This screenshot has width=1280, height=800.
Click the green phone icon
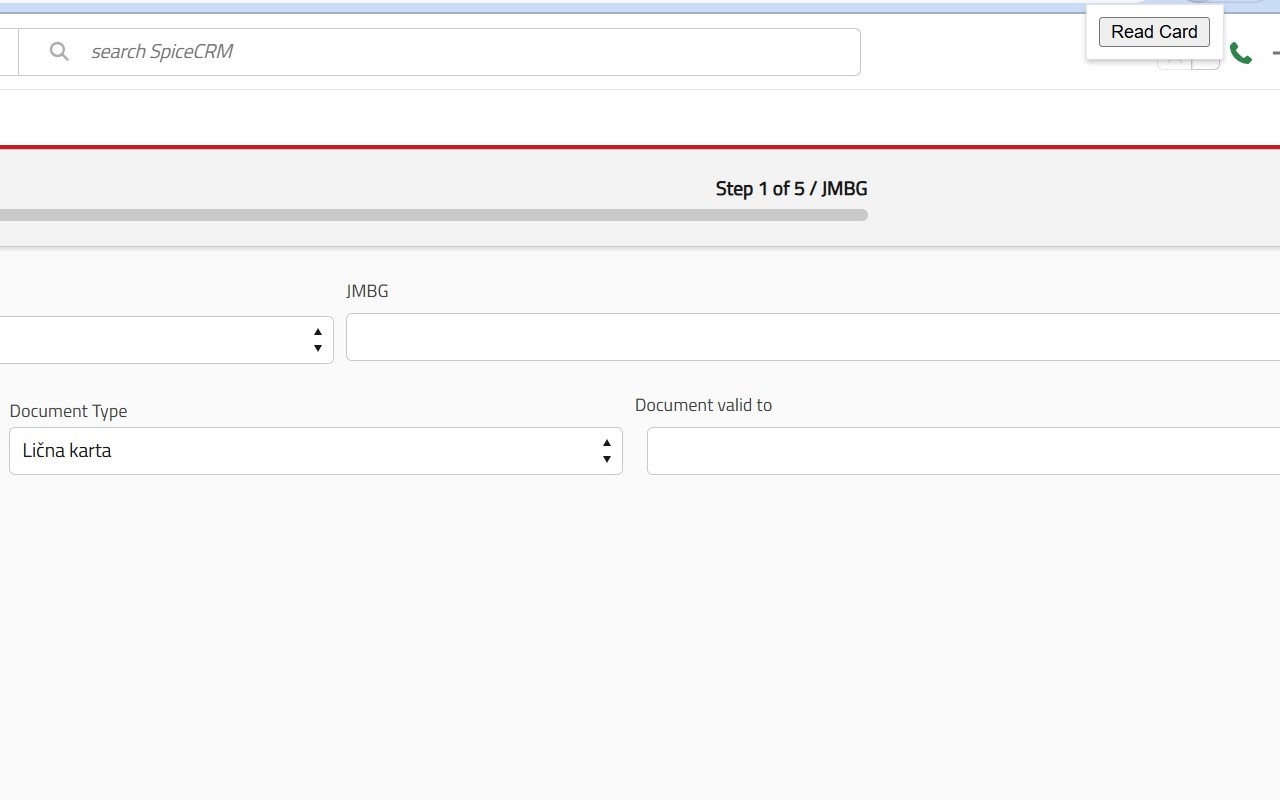coord(1240,53)
